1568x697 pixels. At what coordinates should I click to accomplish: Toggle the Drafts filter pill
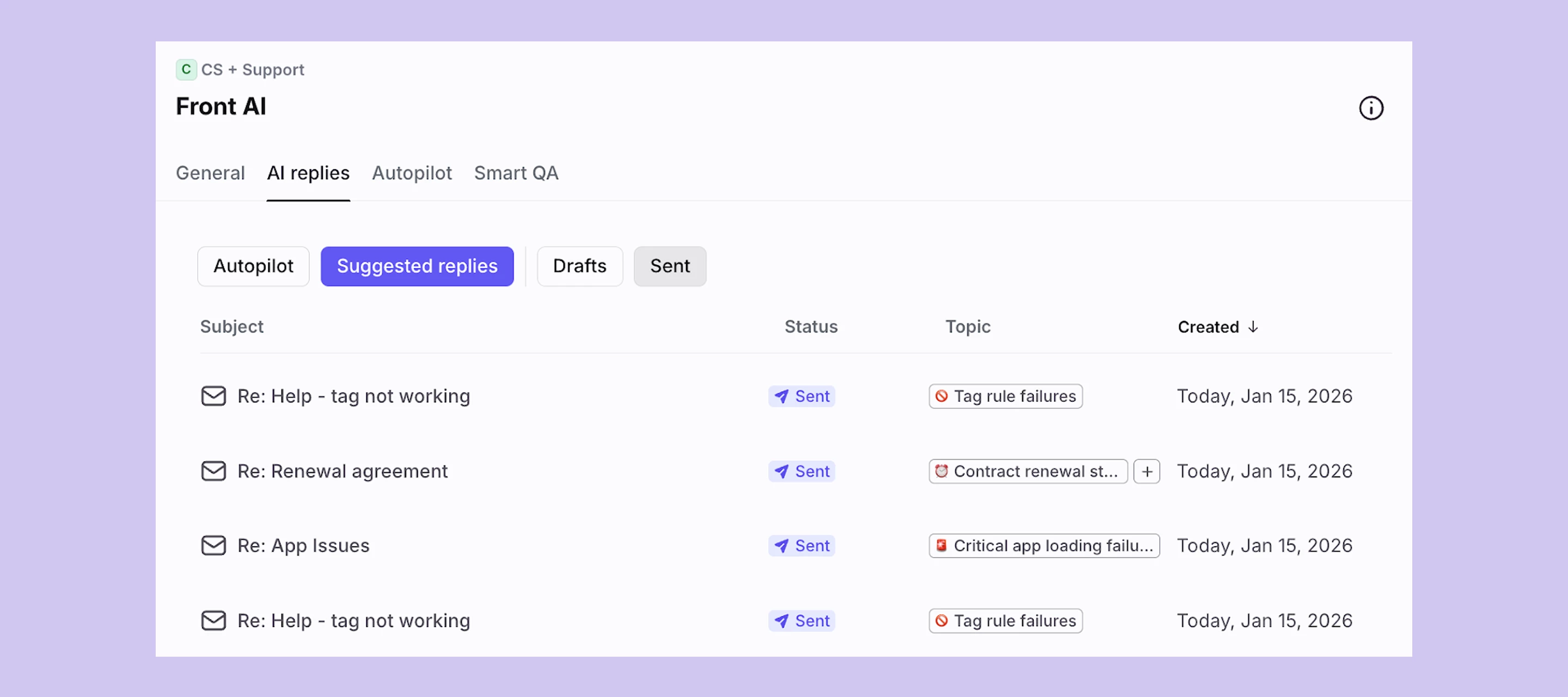pos(579,266)
